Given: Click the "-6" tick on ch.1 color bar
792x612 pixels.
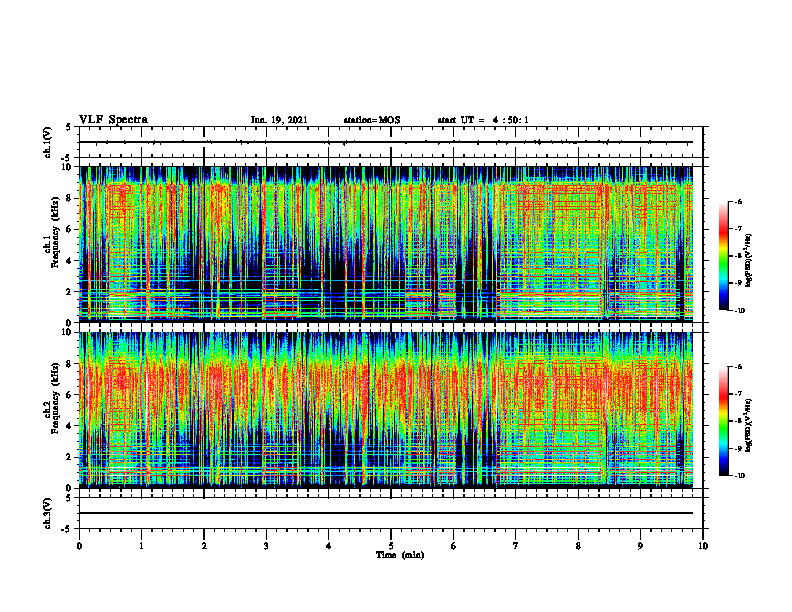Looking at the screenshot, I should click(738, 201).
